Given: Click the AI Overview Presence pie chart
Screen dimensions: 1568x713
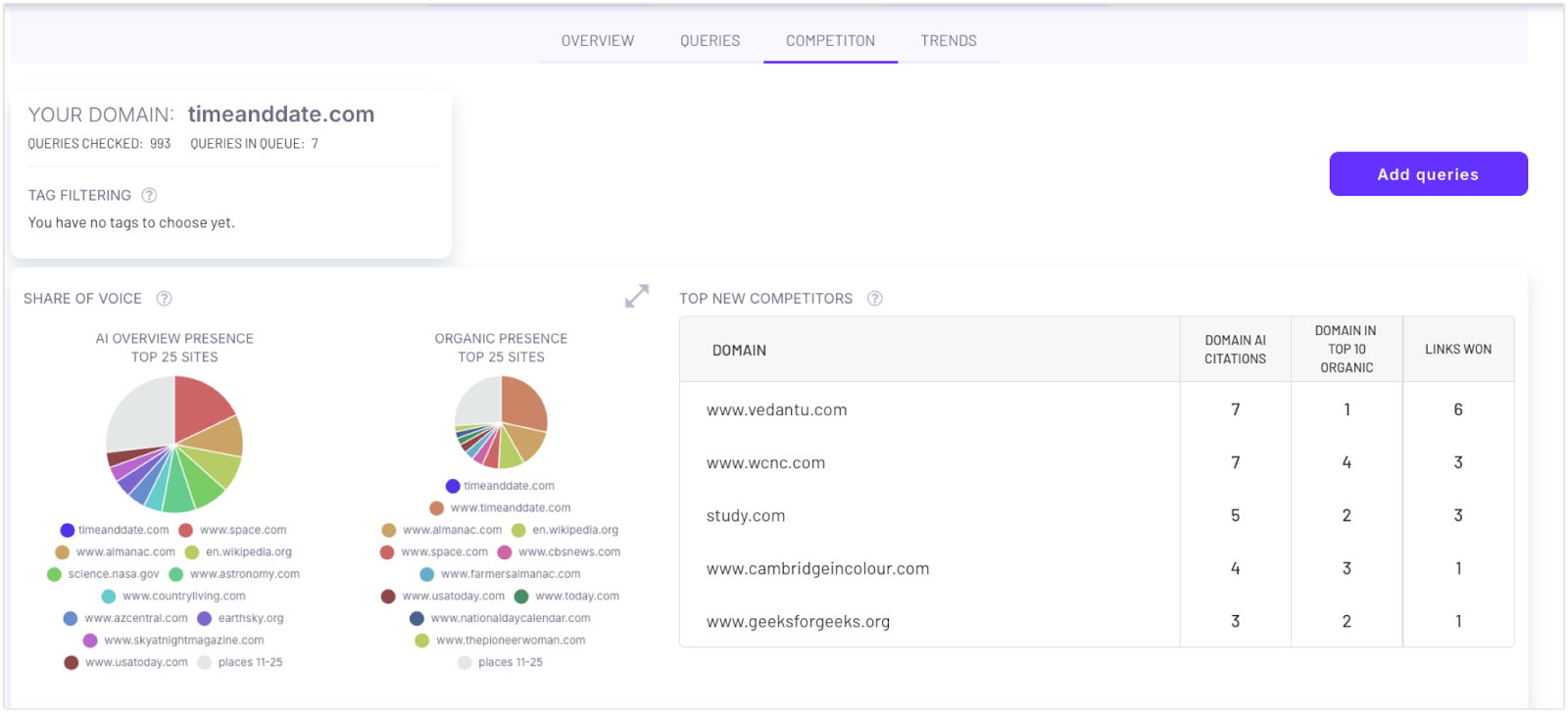Looking at the screenshot, I should click(174, 444).
